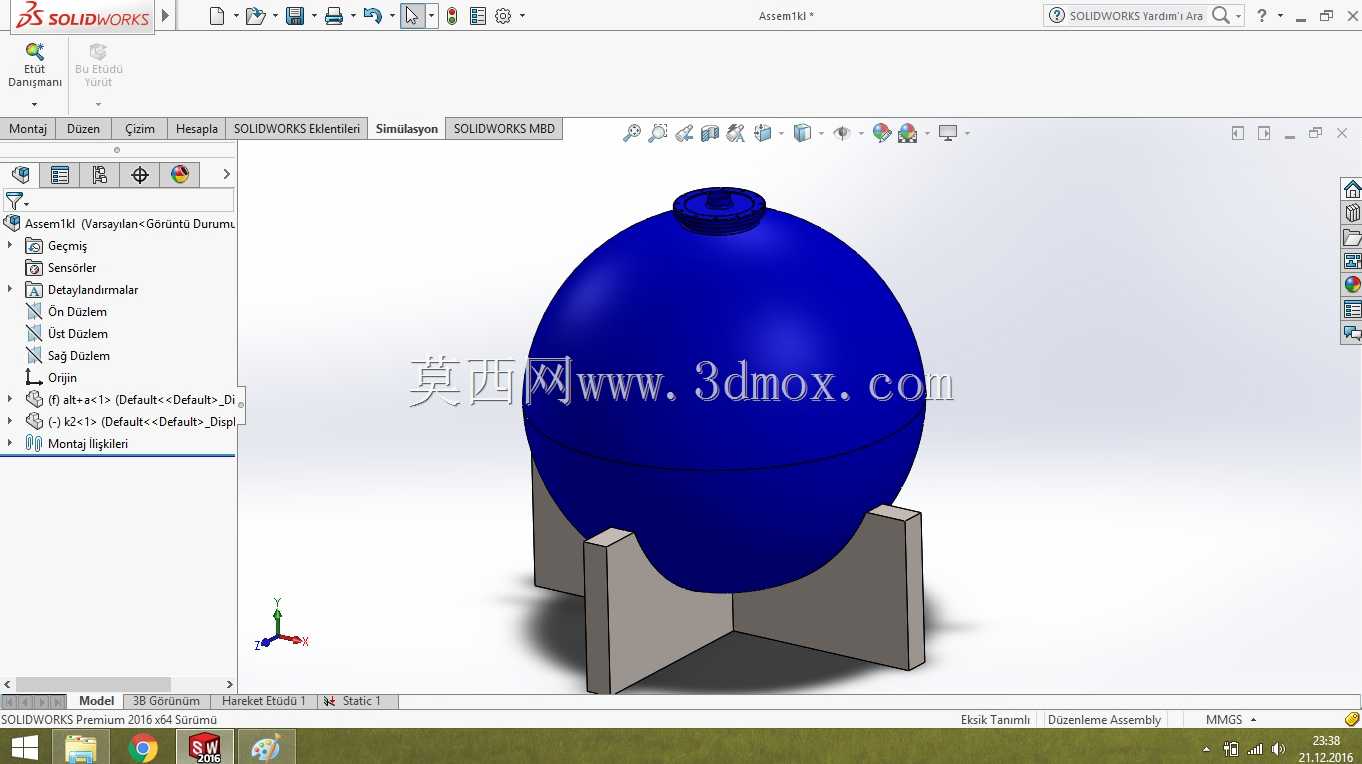Open Google Chrome from the taskbar
Image resolution: width=1362 pixels, height=764 pixels.
tap(143, 747)
